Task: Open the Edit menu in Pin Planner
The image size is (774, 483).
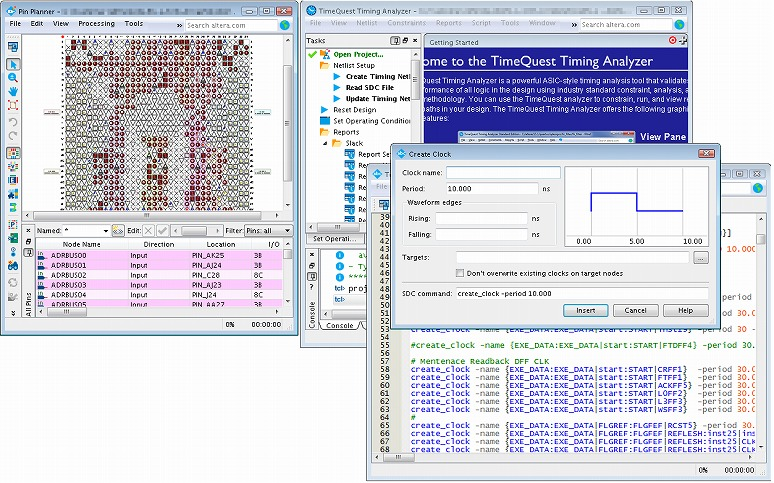Action: point(37,24)
